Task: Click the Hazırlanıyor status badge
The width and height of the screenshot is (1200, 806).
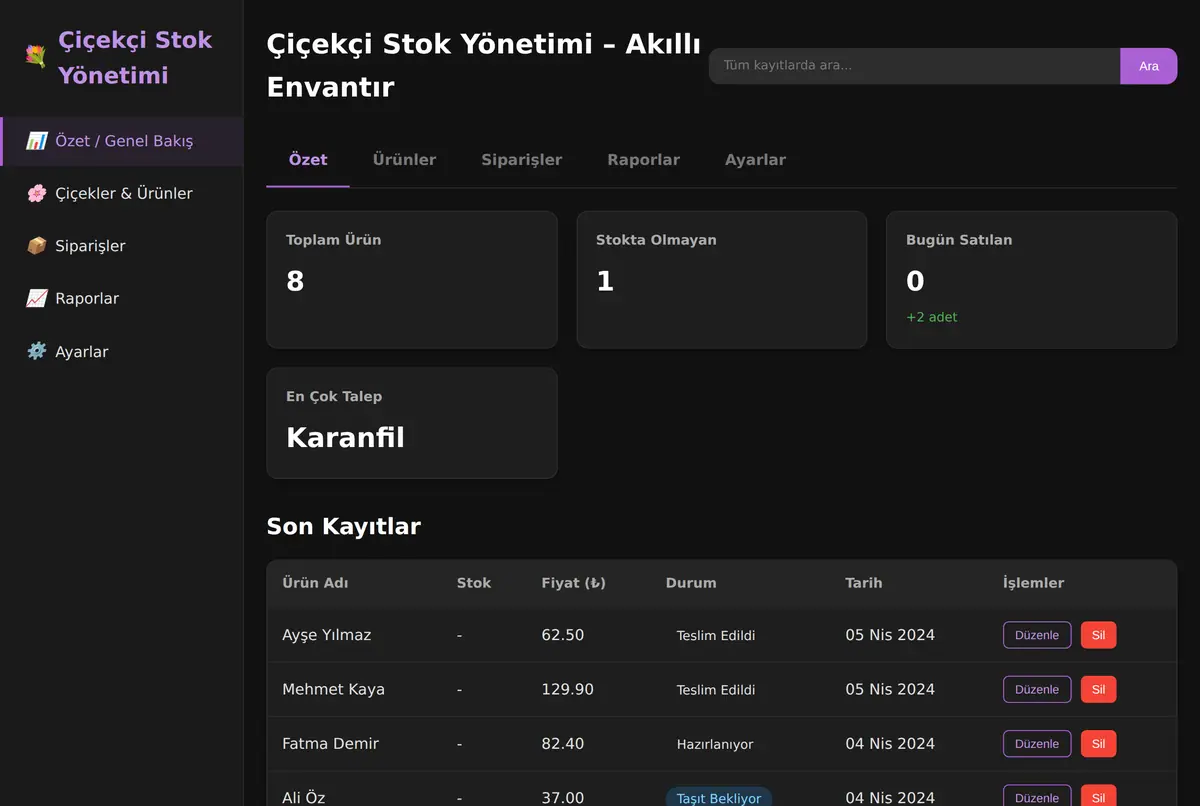Action: pyautogui.click(x=715, y=744)
